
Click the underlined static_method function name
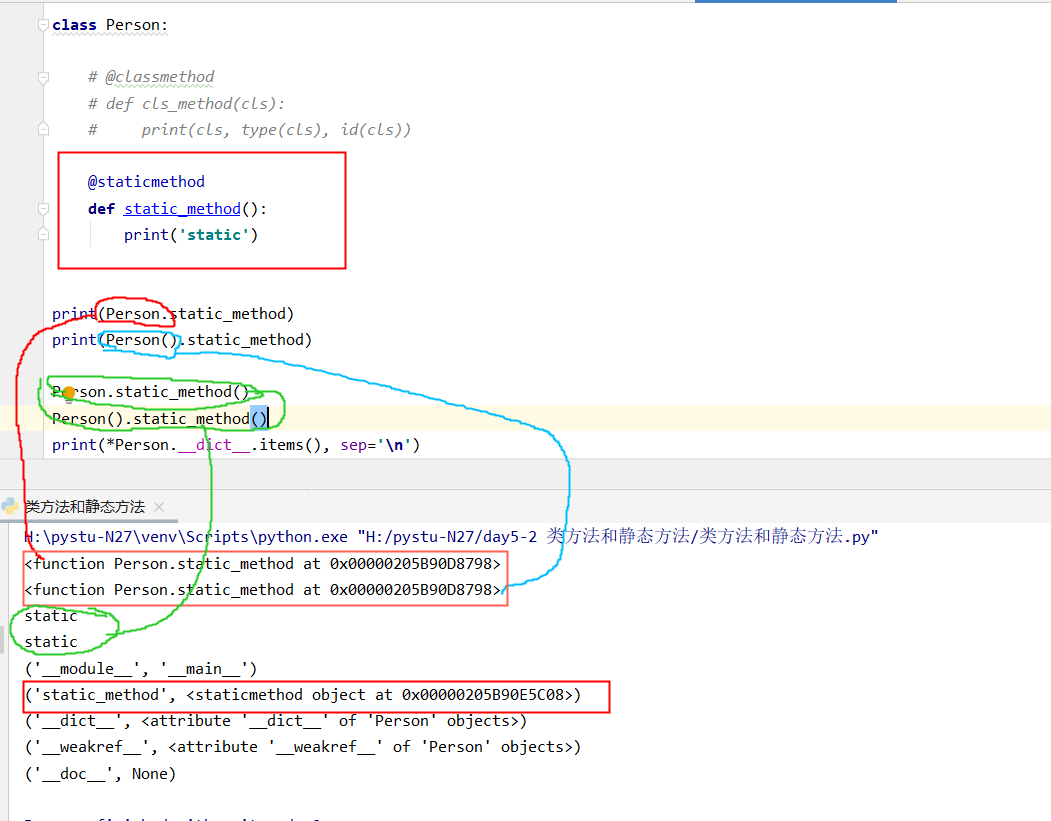tap(182, 209)
